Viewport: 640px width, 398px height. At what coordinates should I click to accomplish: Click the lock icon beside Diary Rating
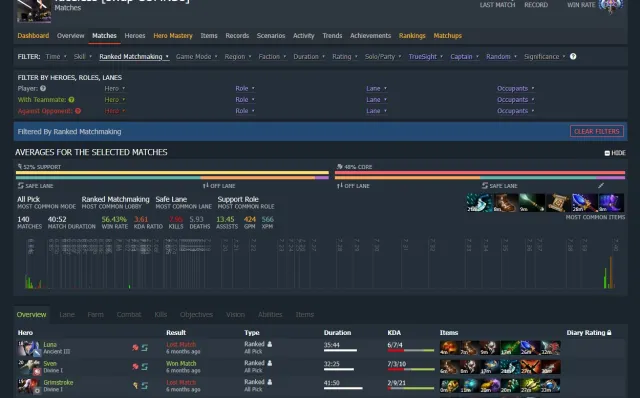(609, 333)
